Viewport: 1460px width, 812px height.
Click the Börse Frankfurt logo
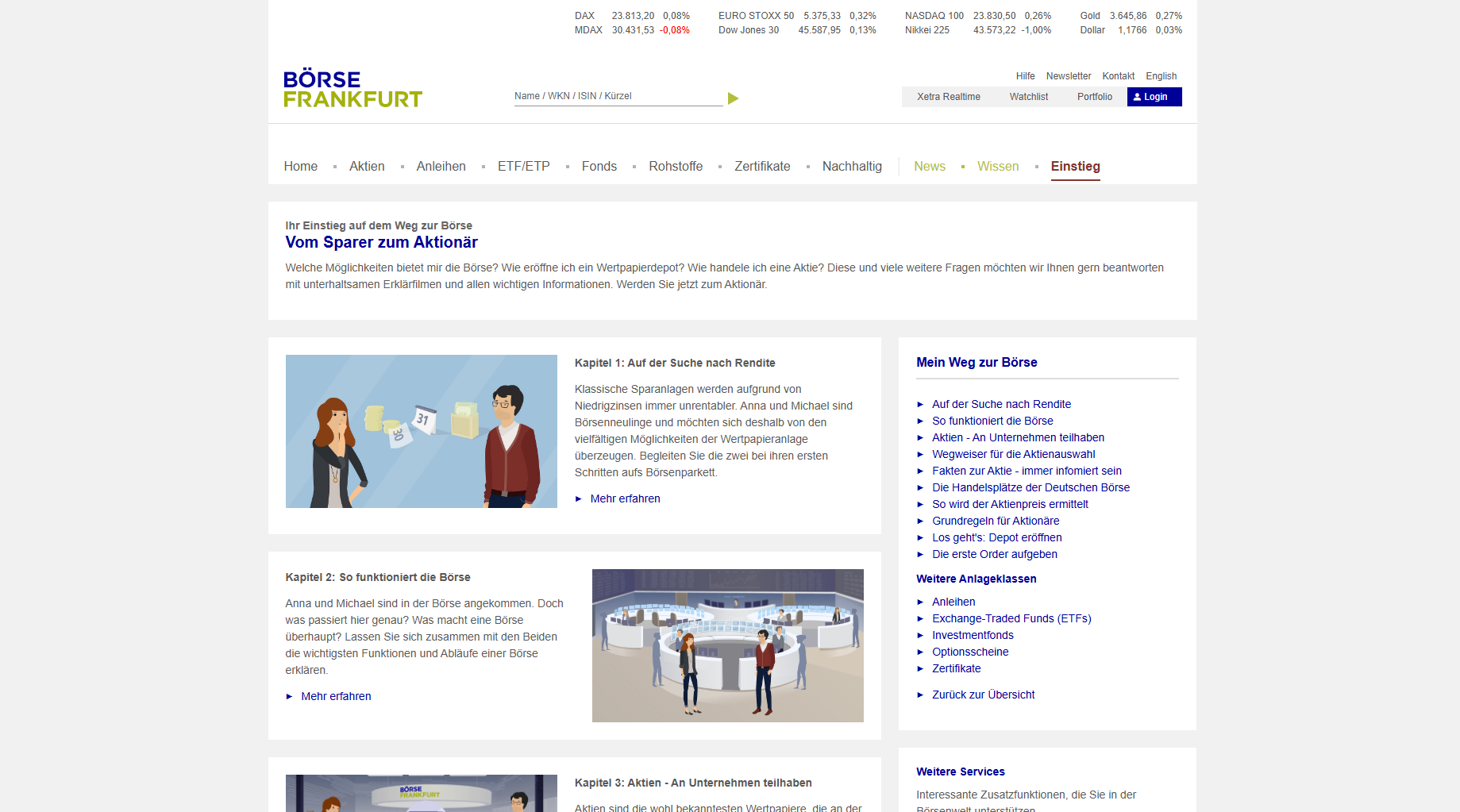352,89
